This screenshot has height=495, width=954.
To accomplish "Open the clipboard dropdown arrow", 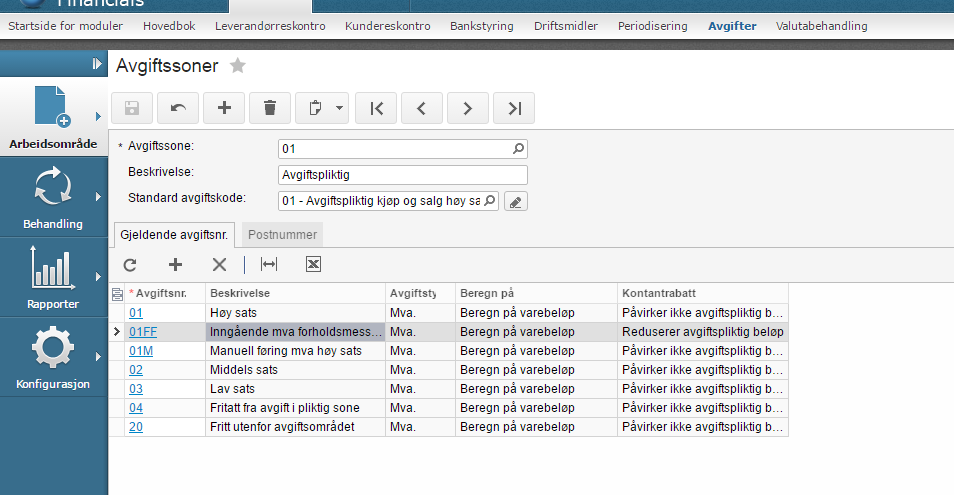I will (x=340, y=108).
